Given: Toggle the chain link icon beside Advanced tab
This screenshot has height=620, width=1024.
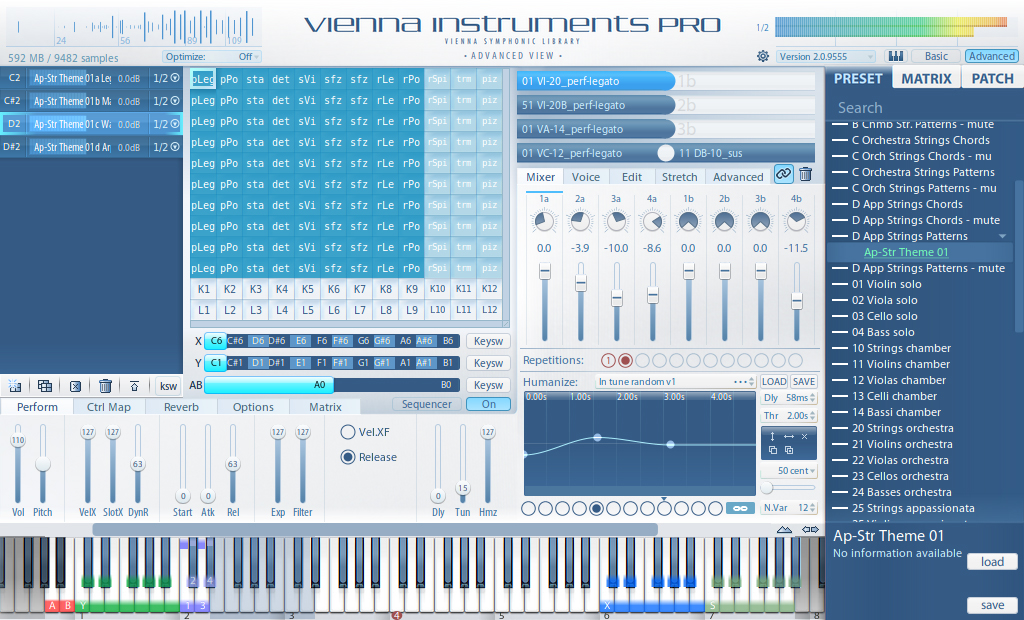Looking at the screenshot, I should tap(783, 174).
